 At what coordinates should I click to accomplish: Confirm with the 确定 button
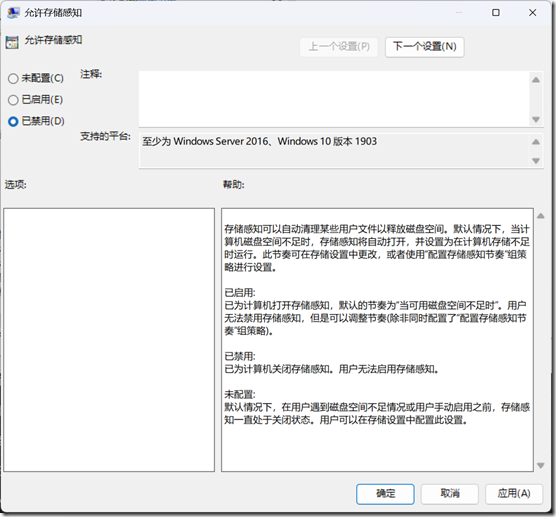(x=385, y=494)
